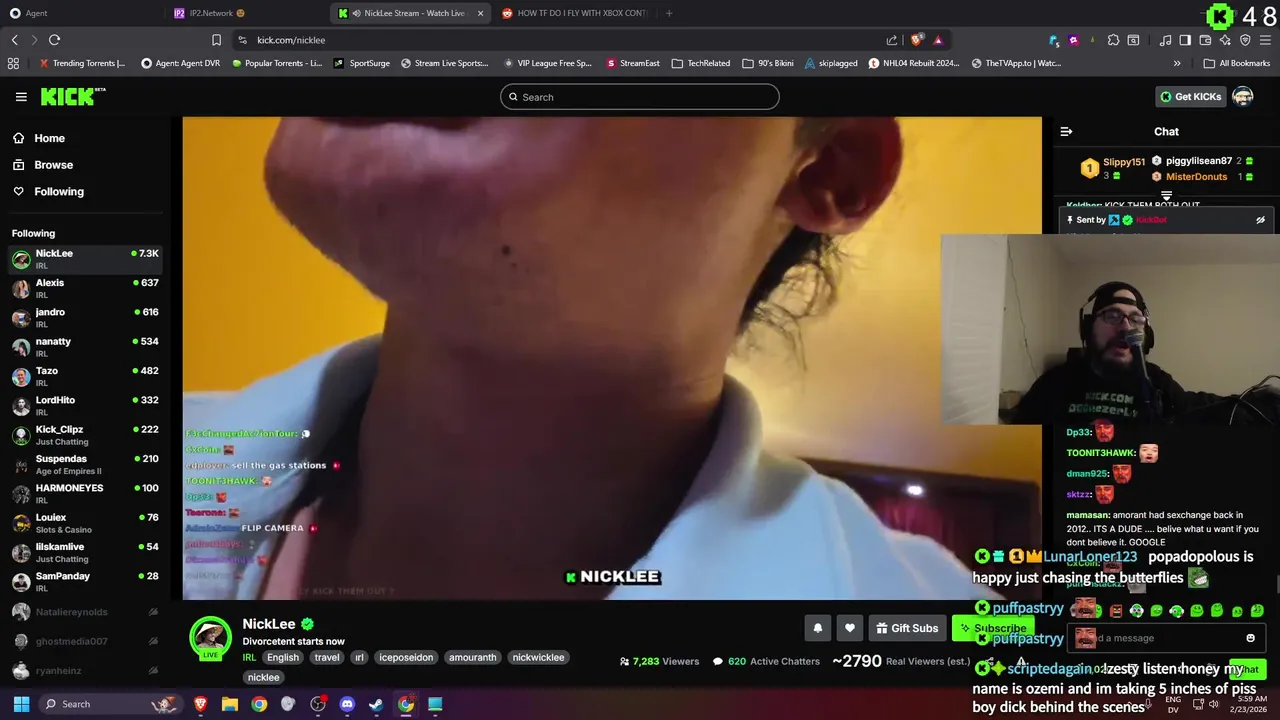1280x720 pixels.
Task: Open the browser extensions puzzle icon
Action: pyautogui.click(x=1112, y=40)
